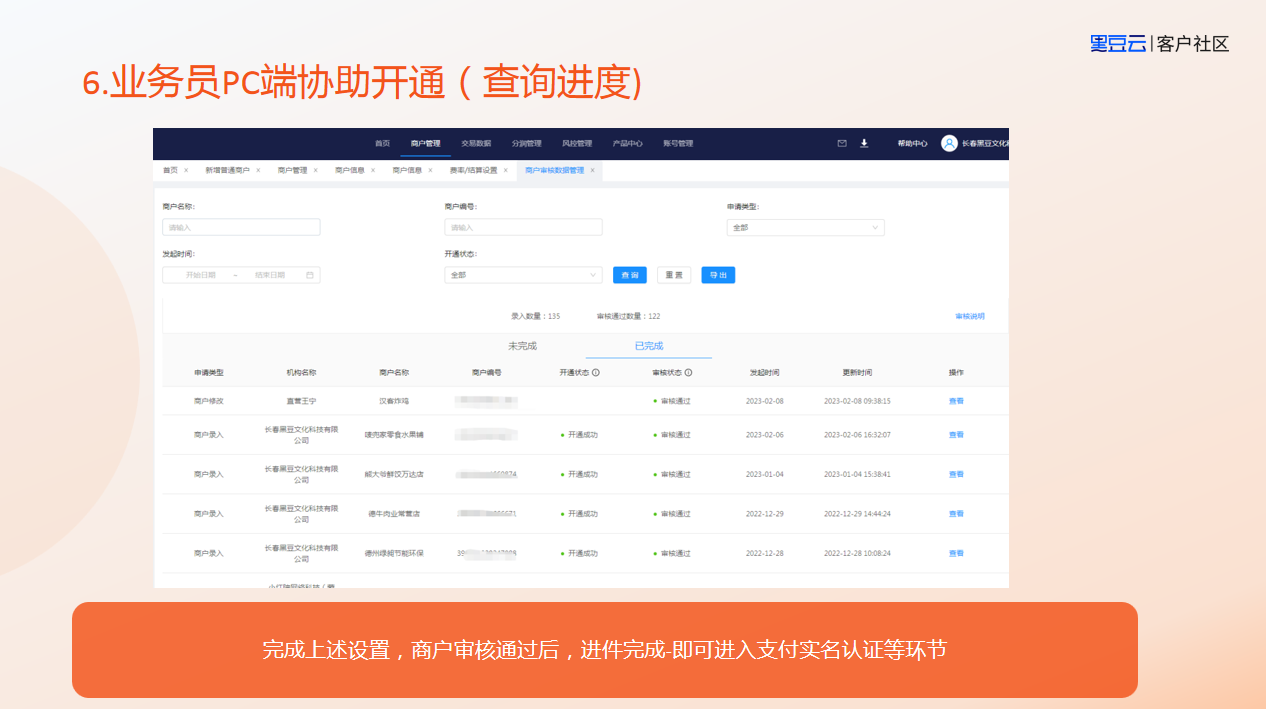Click the 商户编号 input field
1266x709 pixels.
point(523,227)
